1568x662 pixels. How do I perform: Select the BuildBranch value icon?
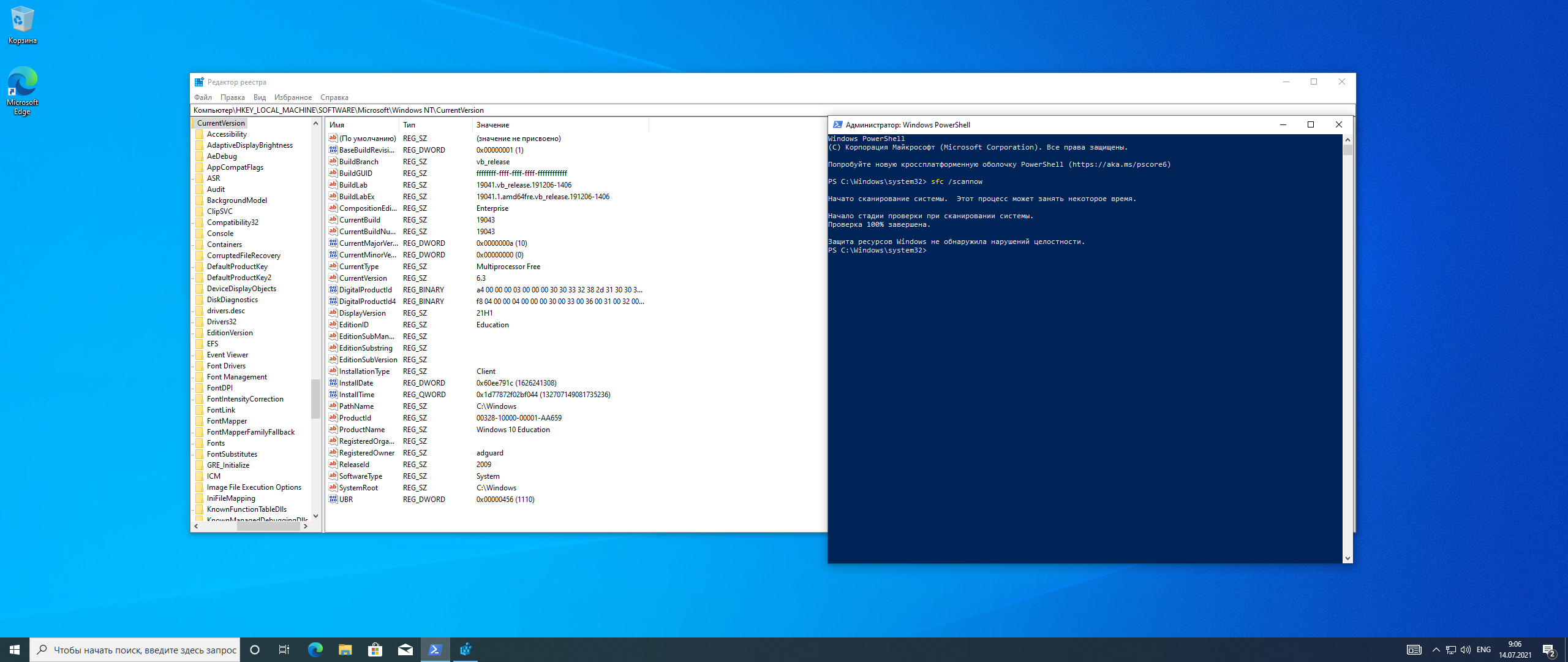coord(333,162)
